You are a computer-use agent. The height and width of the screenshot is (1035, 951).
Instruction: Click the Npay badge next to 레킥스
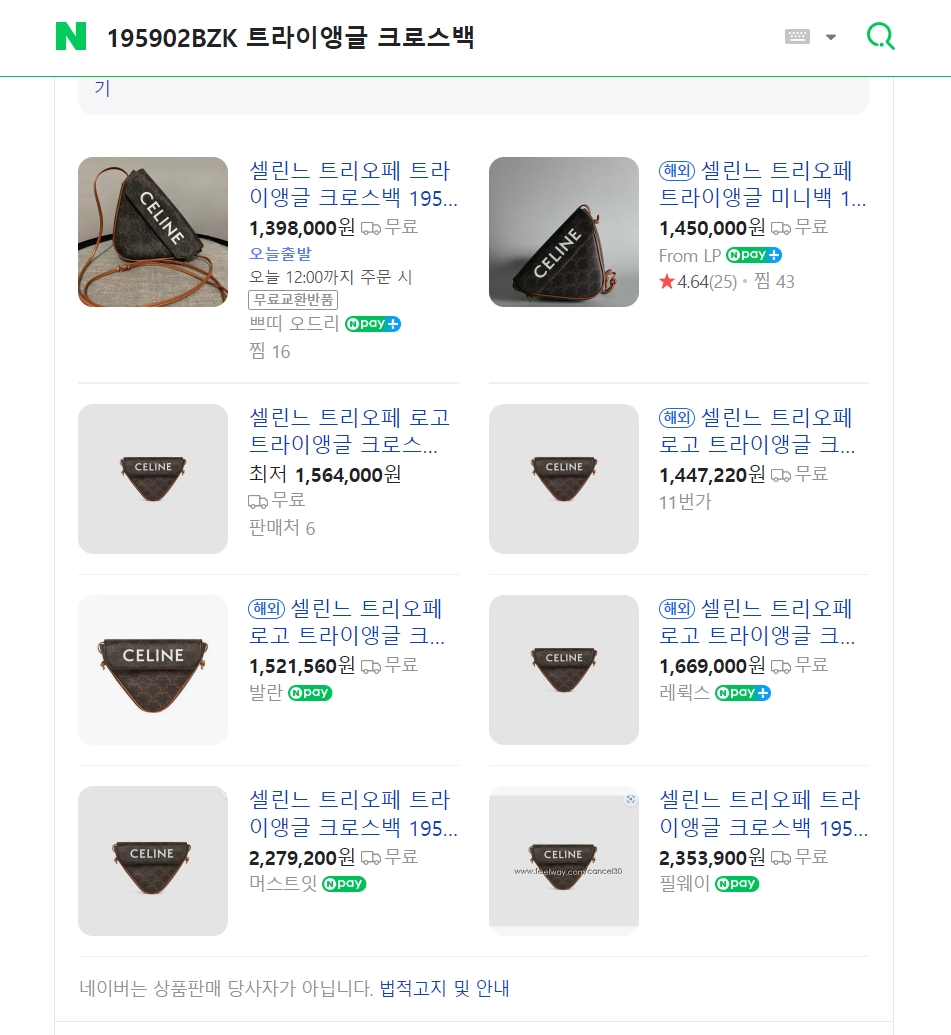pyautogui.click(x=742, y=693)
